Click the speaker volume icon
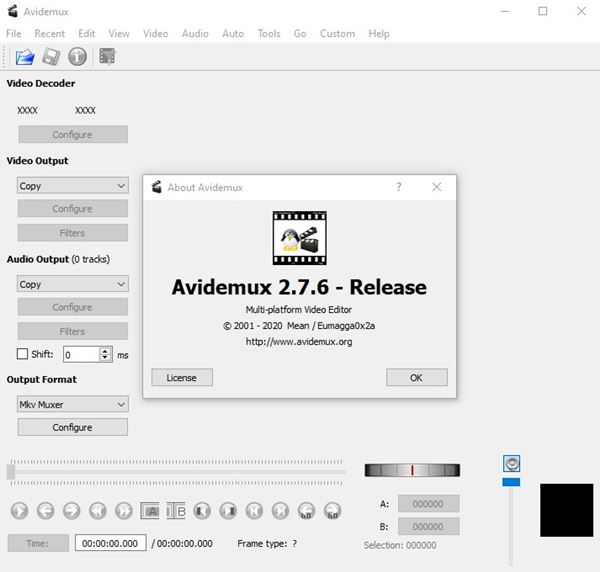 click(x=512, y=464)
